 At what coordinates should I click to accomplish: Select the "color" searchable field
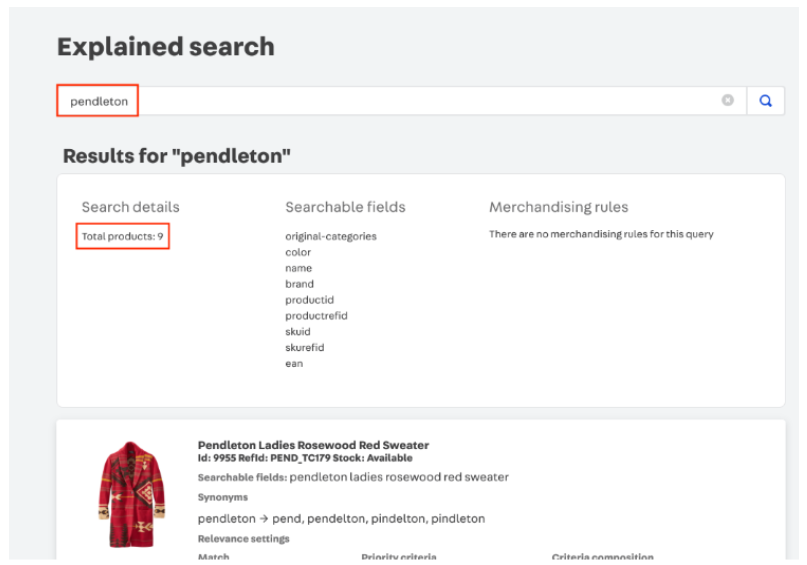pos(298,252)
